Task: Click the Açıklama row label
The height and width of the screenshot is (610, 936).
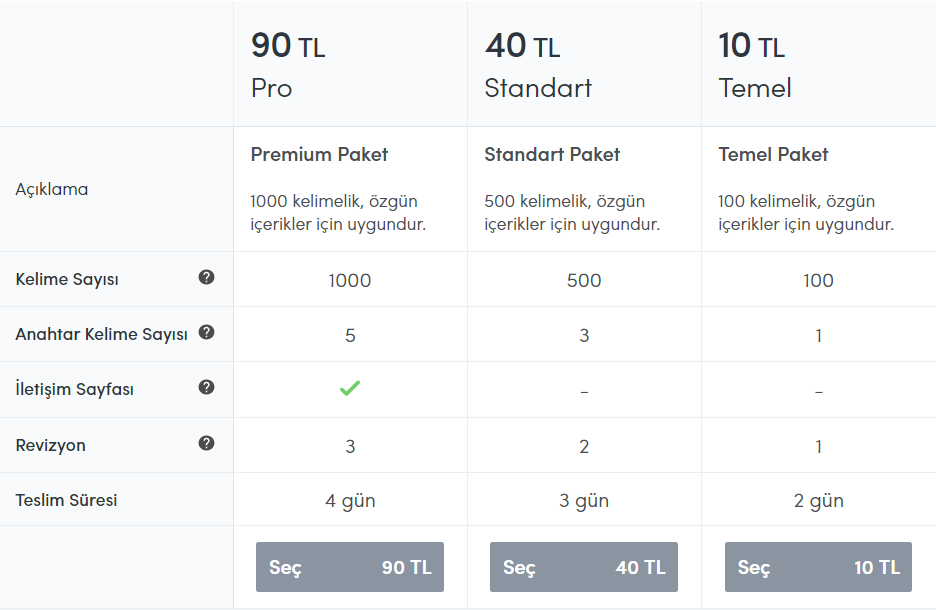Action: pyautogui.click(x=52, y=189)
